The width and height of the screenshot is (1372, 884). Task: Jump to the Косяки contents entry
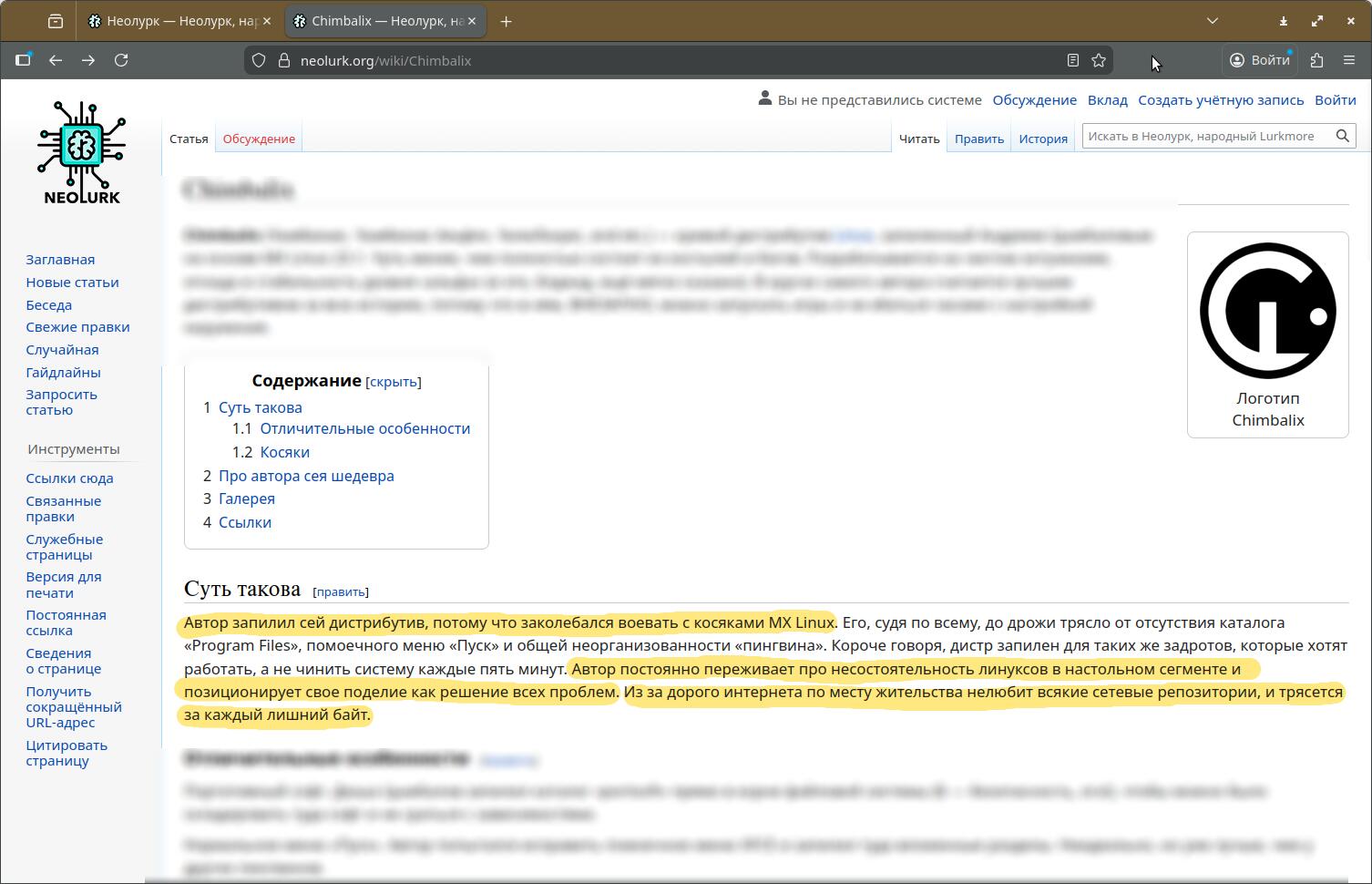coord(285,452)
